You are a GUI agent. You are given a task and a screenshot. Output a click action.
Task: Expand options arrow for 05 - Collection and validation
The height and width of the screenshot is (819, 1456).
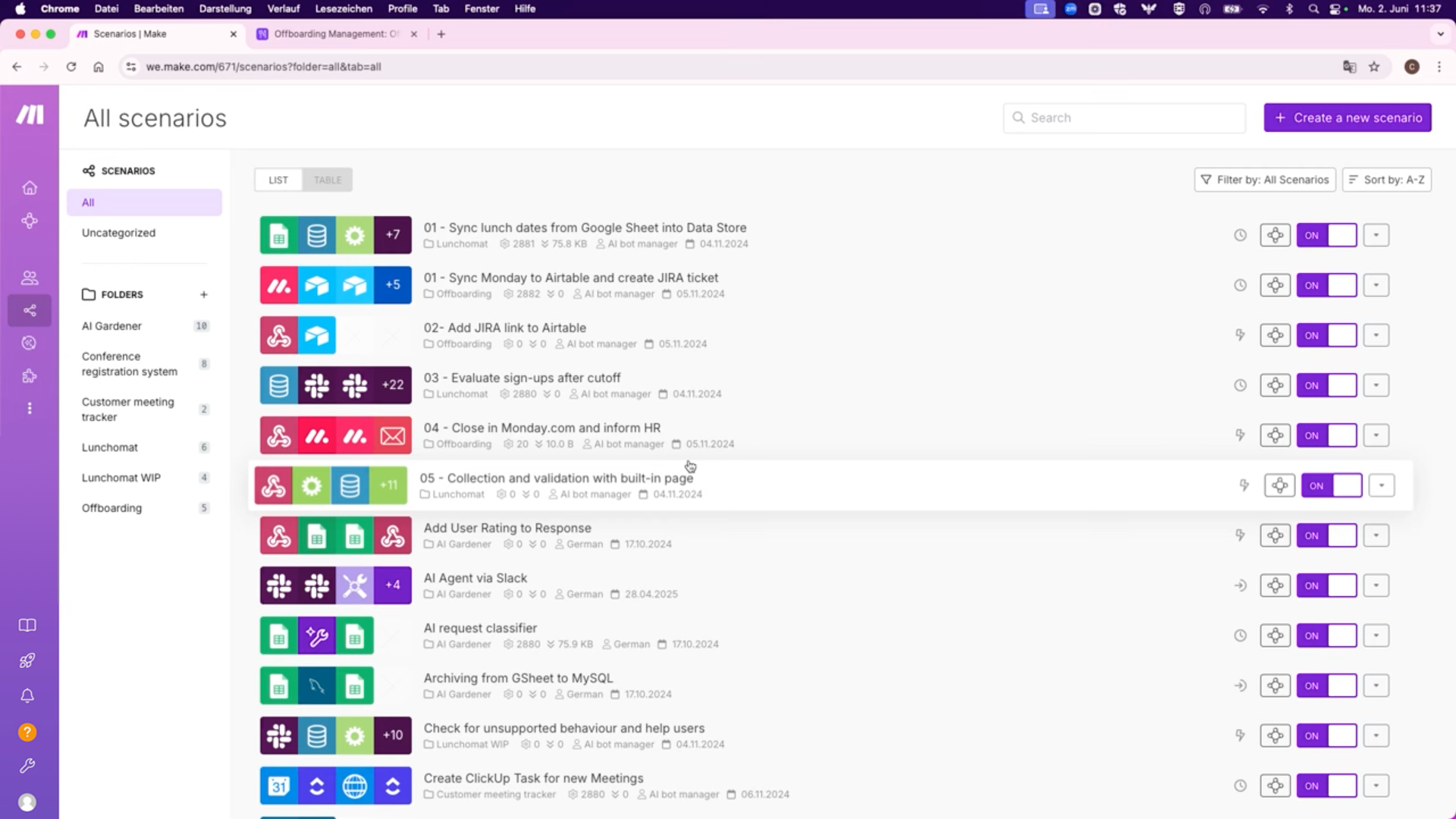(x=1382, y=485)
